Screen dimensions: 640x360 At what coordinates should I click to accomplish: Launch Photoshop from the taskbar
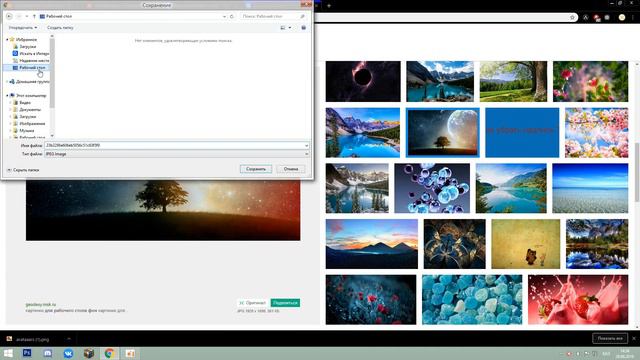pos(27,353)
